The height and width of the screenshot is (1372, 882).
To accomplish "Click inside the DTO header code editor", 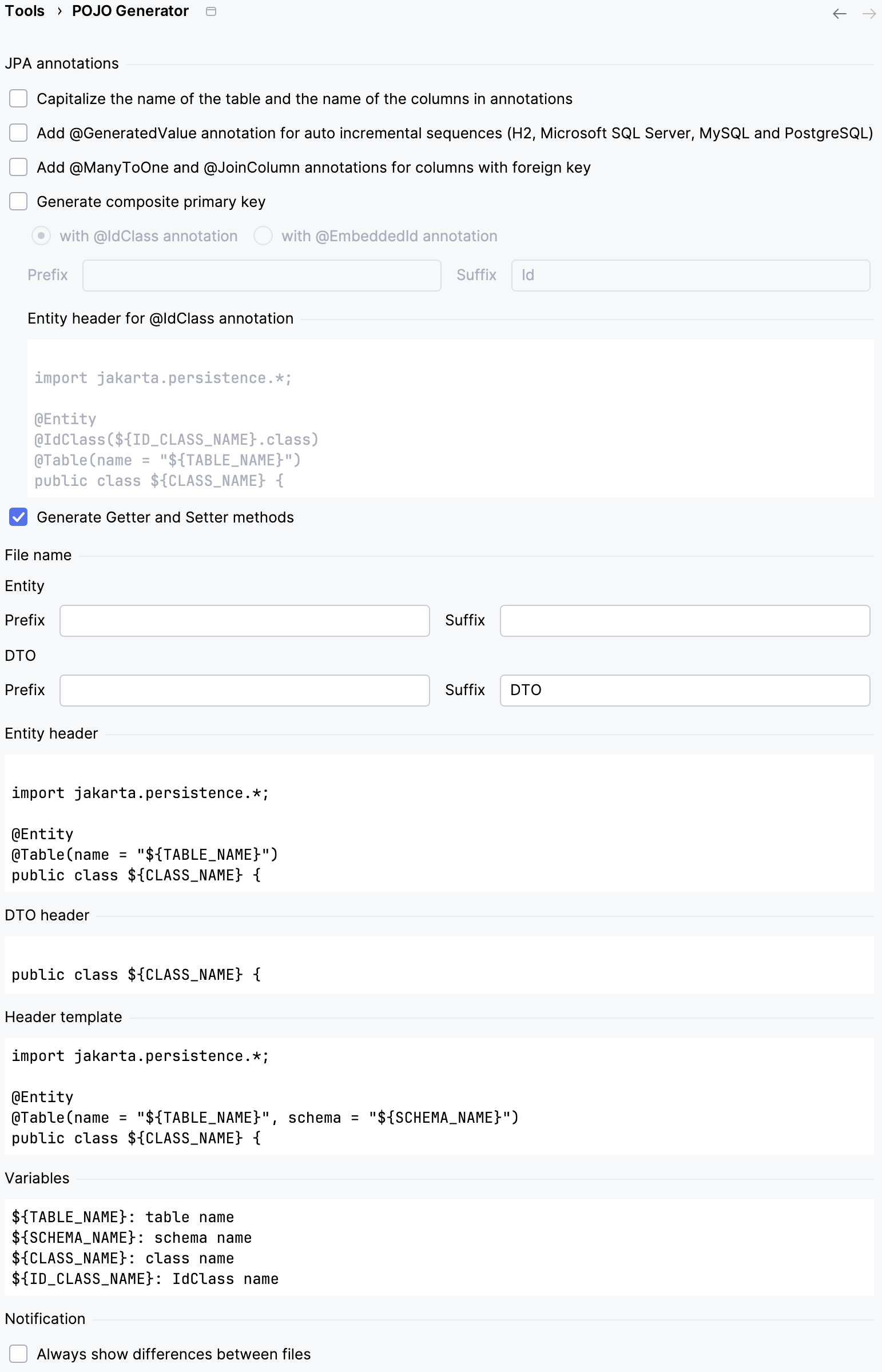I will 439,965.
